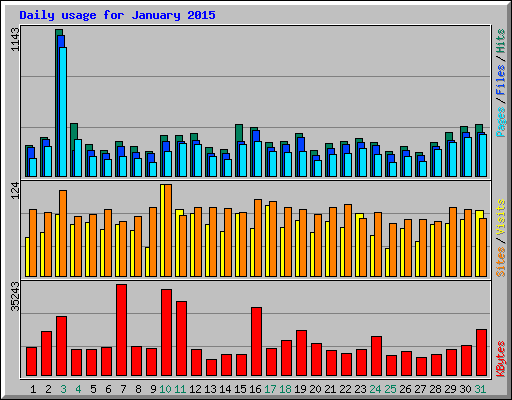Select day 16 on the x-axis
Screen dimensions: 512x400
point(255,389)
